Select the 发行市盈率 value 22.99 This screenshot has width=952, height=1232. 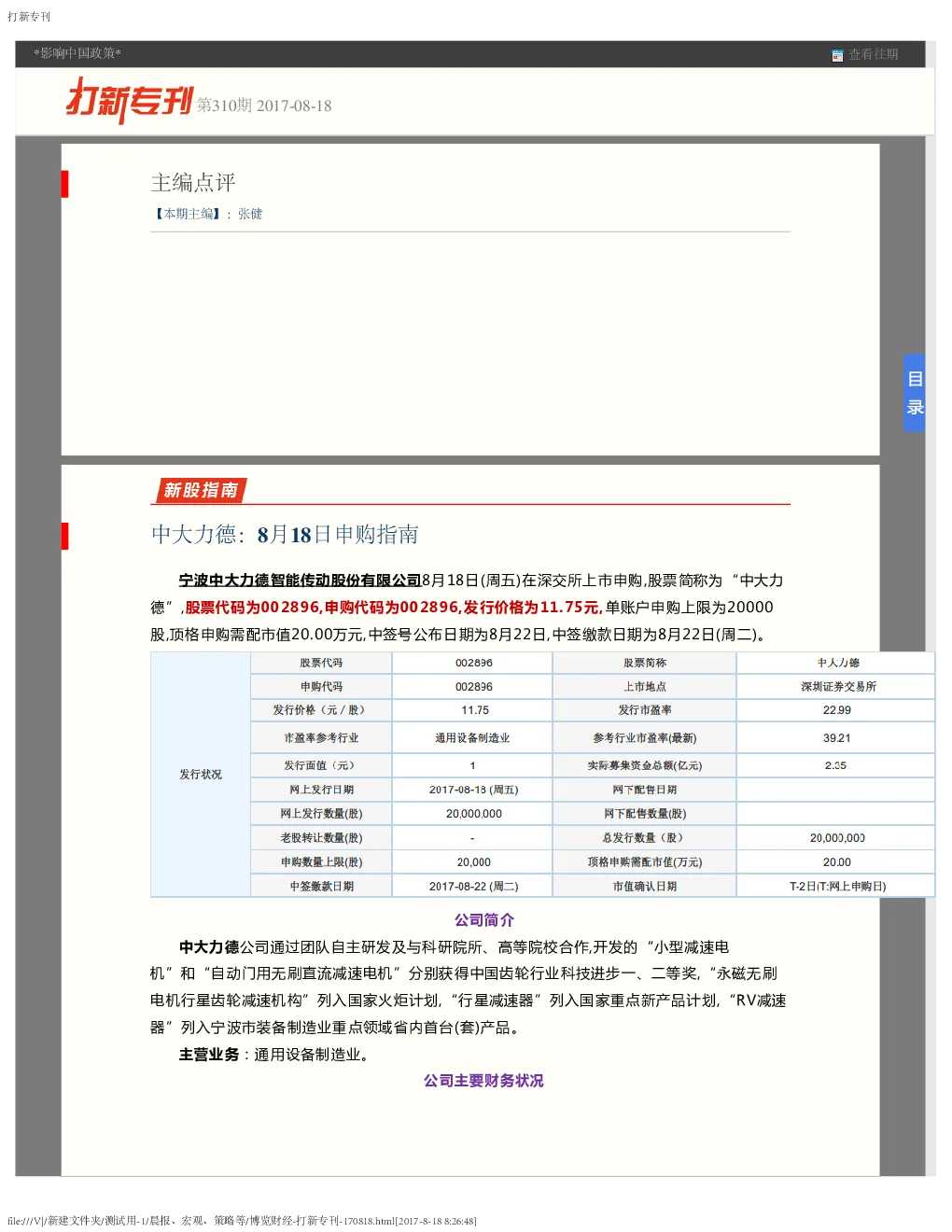(836, 710)
